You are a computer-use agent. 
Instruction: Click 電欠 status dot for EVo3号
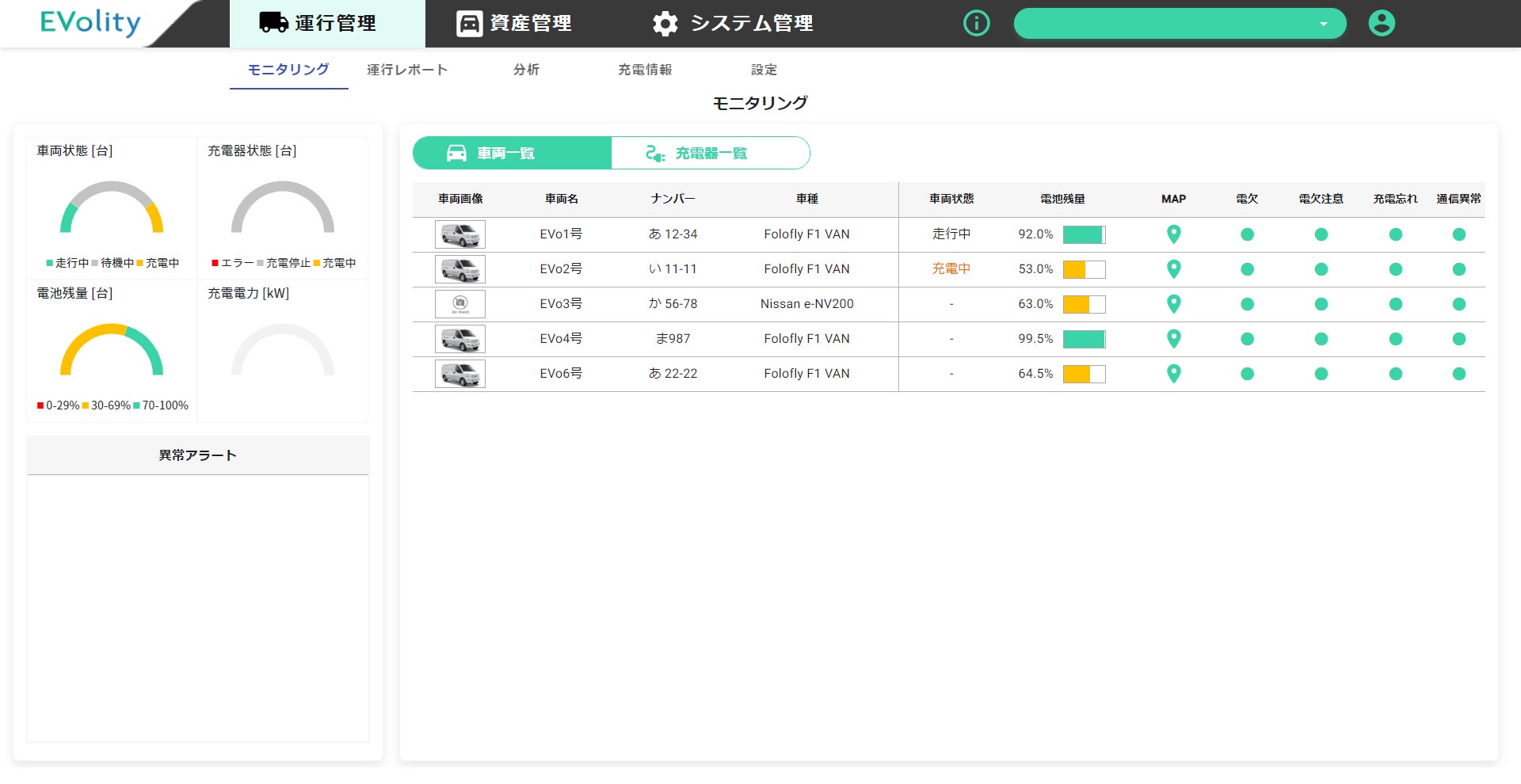(1247, 304)
